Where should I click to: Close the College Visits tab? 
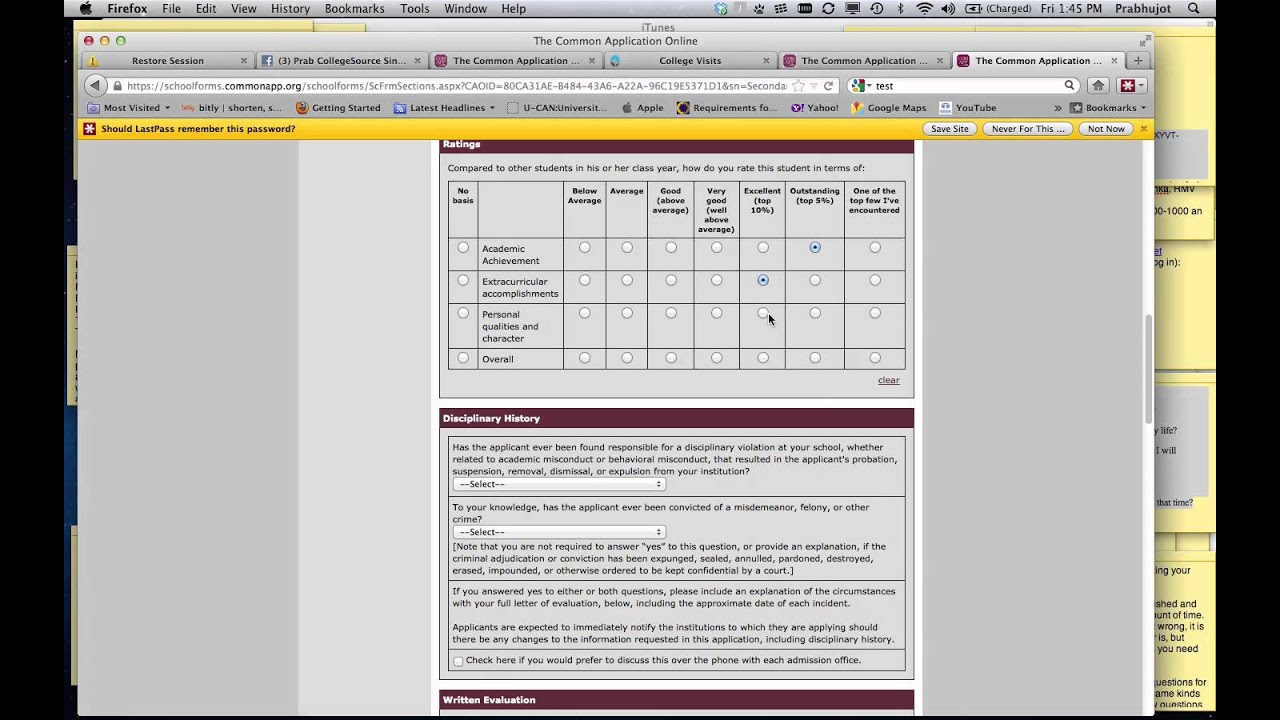click(766, 61)
